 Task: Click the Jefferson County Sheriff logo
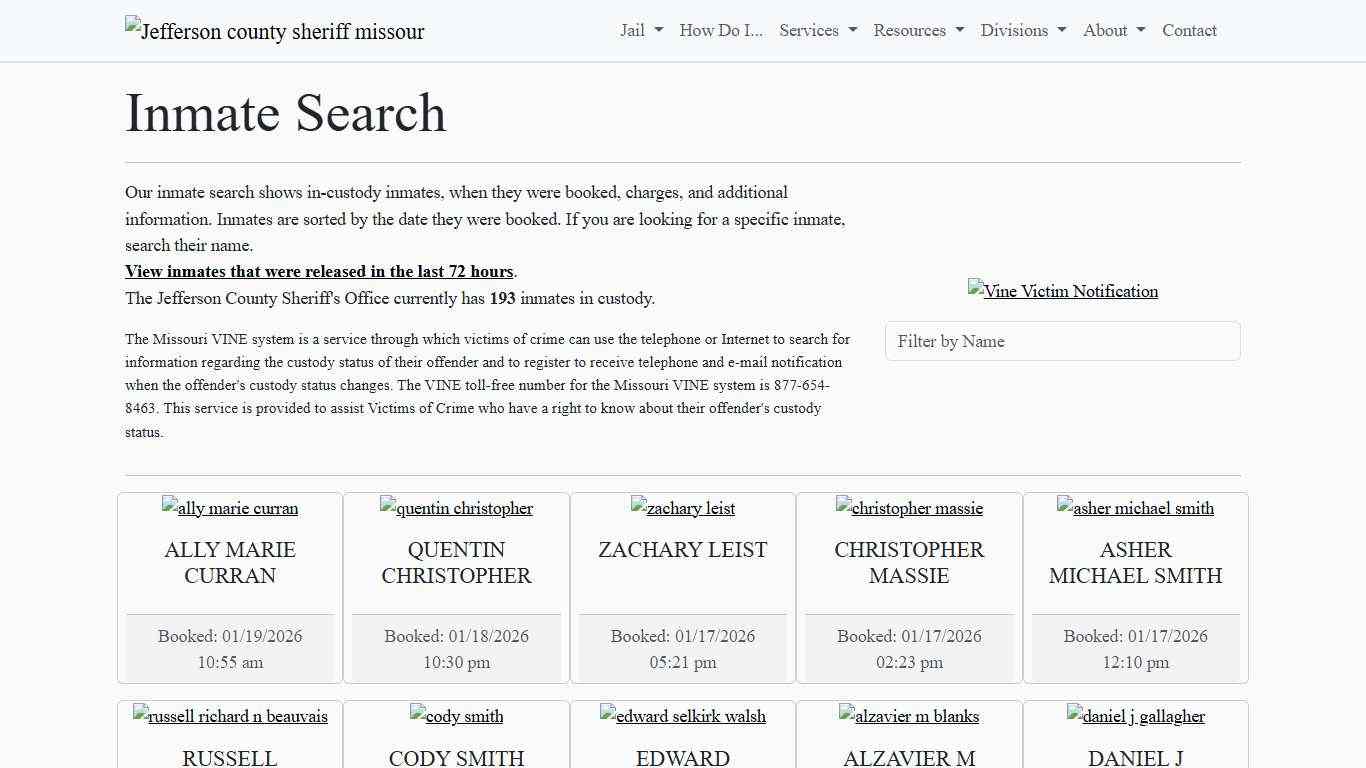(274, 31)
